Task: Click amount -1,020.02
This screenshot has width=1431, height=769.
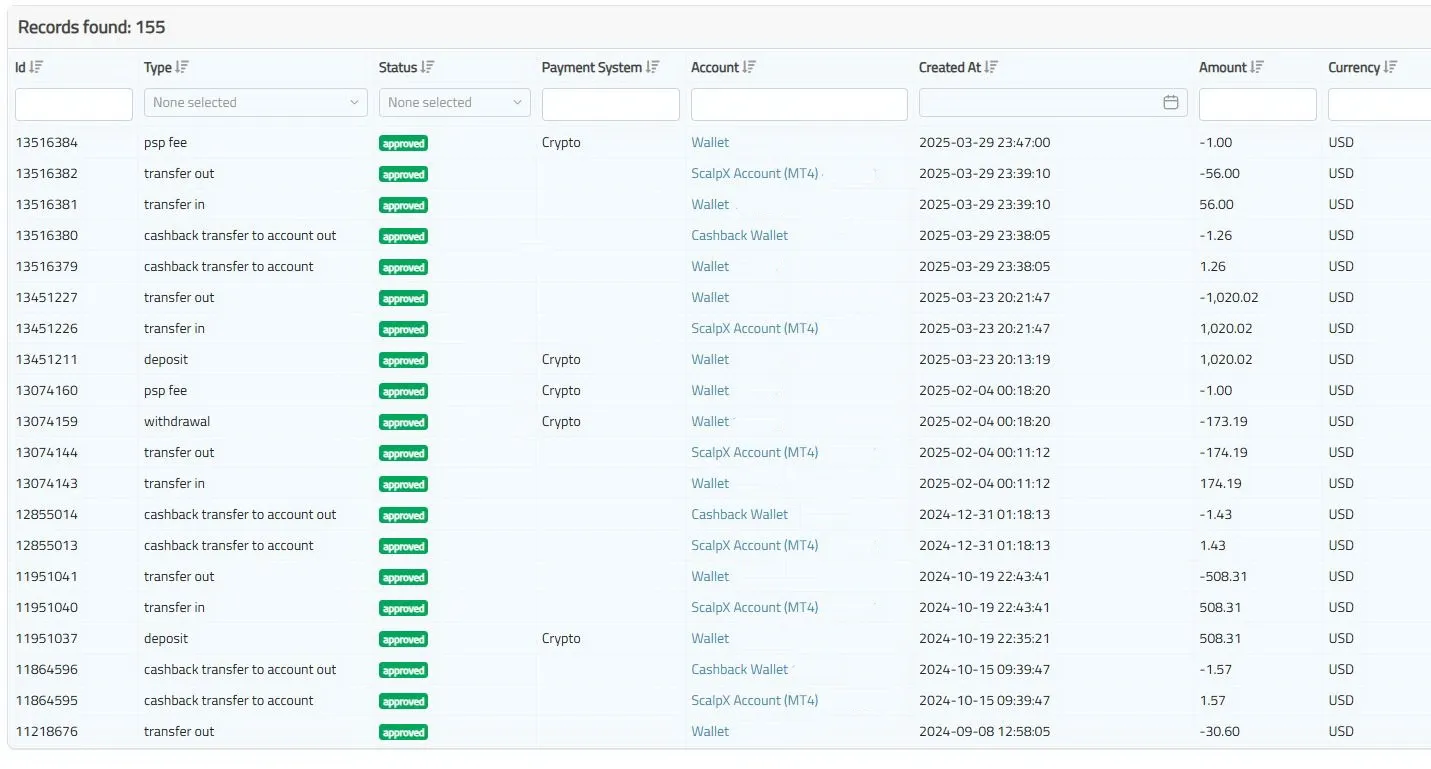Action: [x=1229, y=297]
